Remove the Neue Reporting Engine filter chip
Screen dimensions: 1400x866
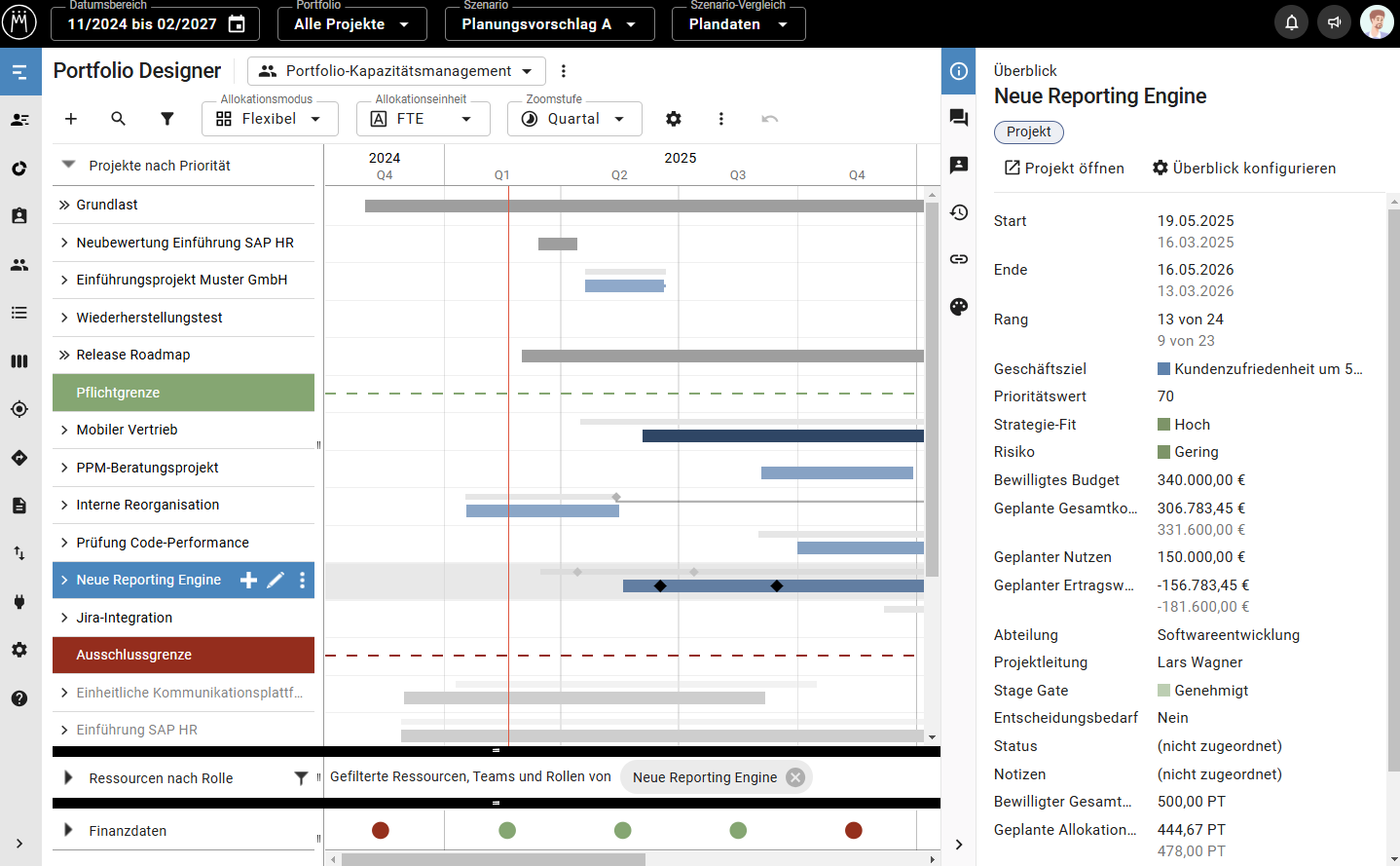795,777
